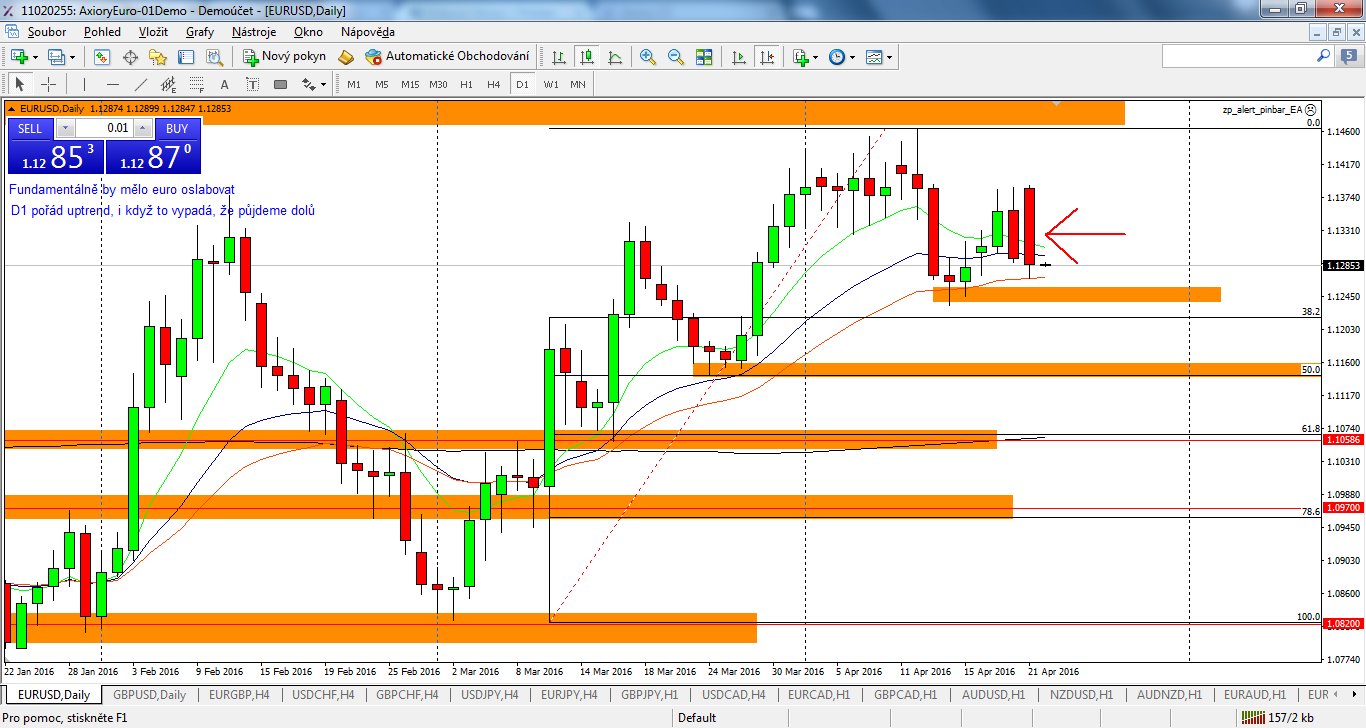Expand the Profiles dropdown arrow

coord(72,57)
